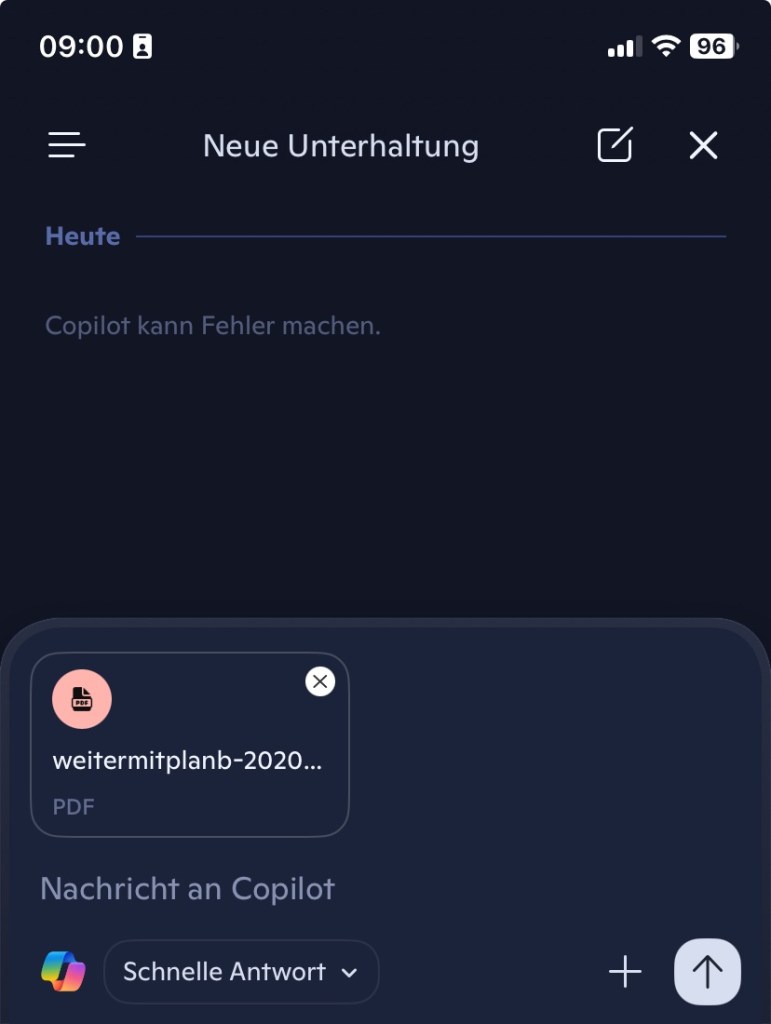Tap the 09:00 clock in status bar
The width and height of the screenshot is (771, 1024).
coord(81,46)
